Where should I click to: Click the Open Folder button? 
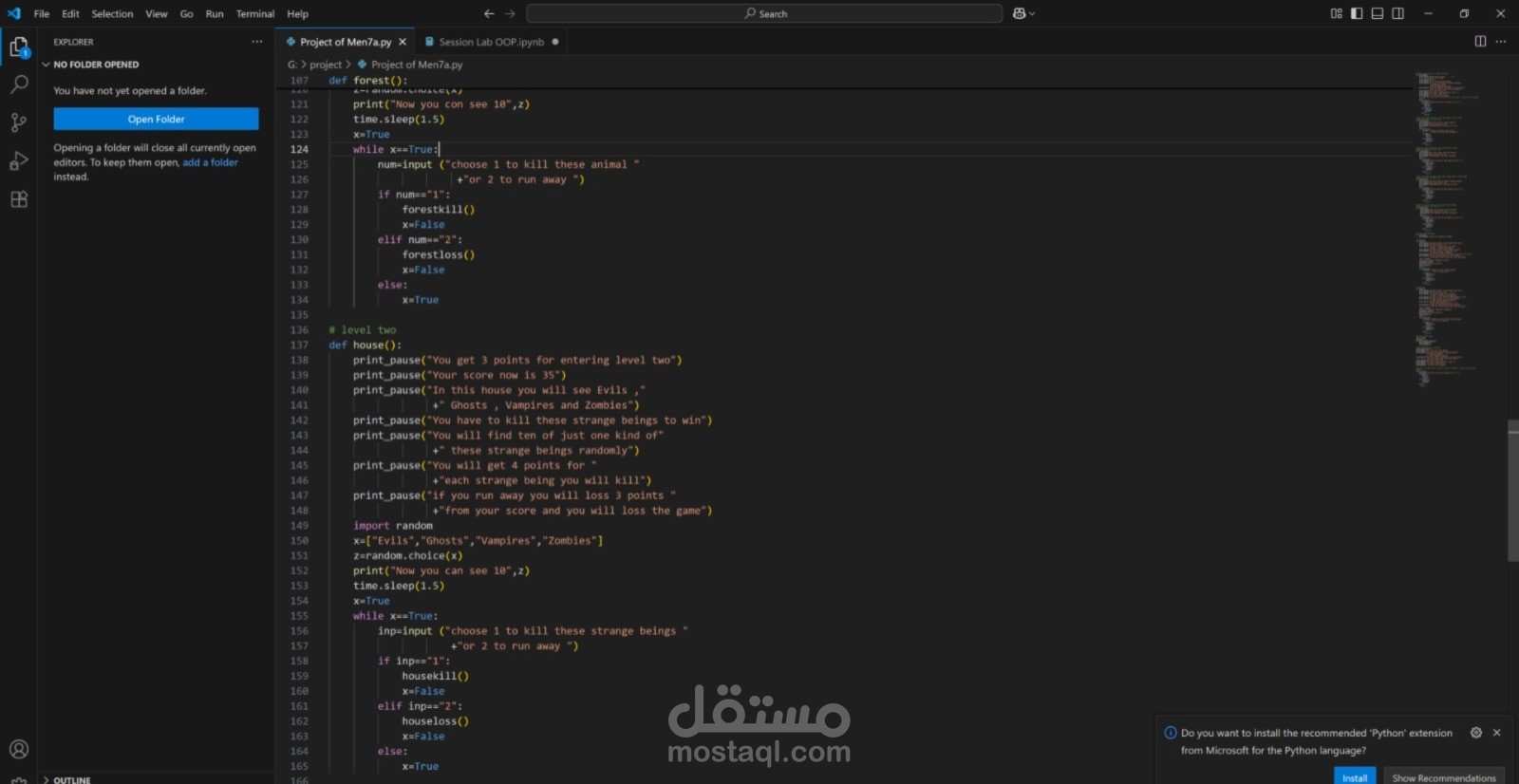point(156,119)
